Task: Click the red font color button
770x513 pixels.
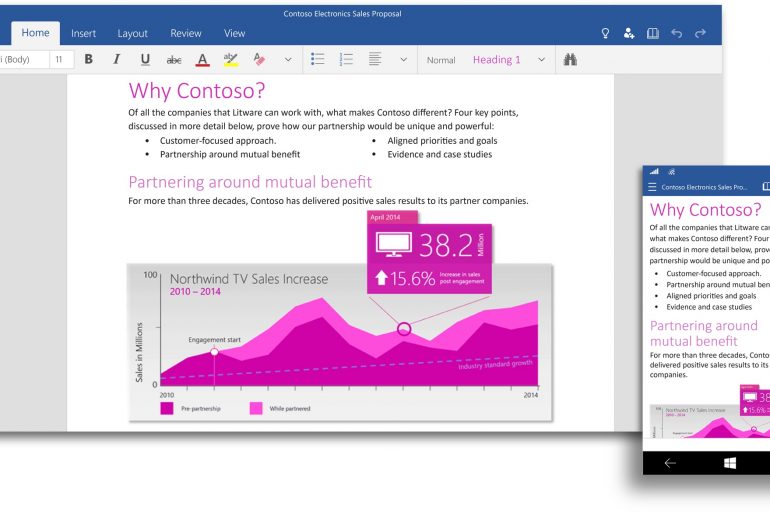Action: tap(202, 60)
